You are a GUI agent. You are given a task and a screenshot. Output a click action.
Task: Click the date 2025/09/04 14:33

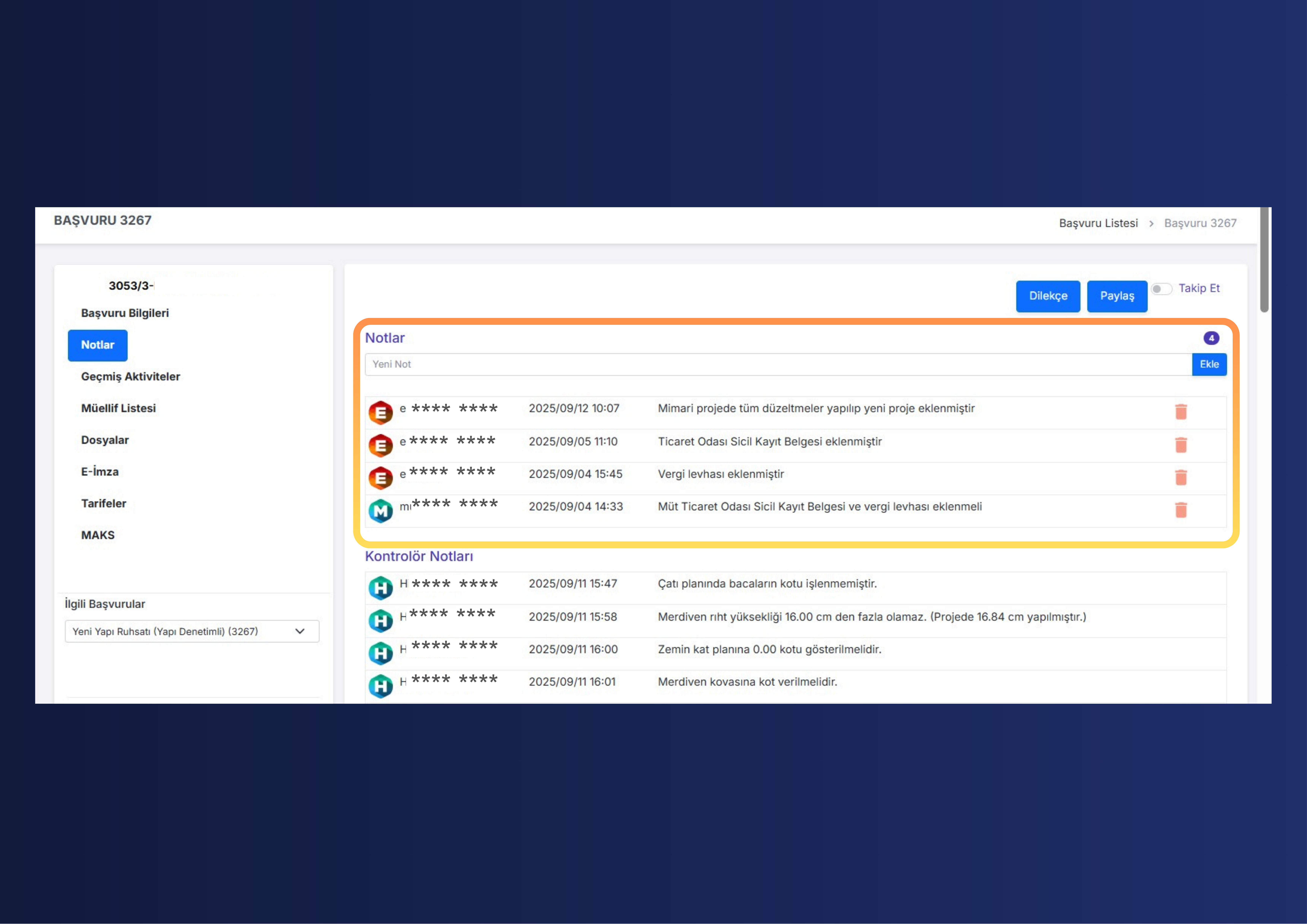click(576, 507)
